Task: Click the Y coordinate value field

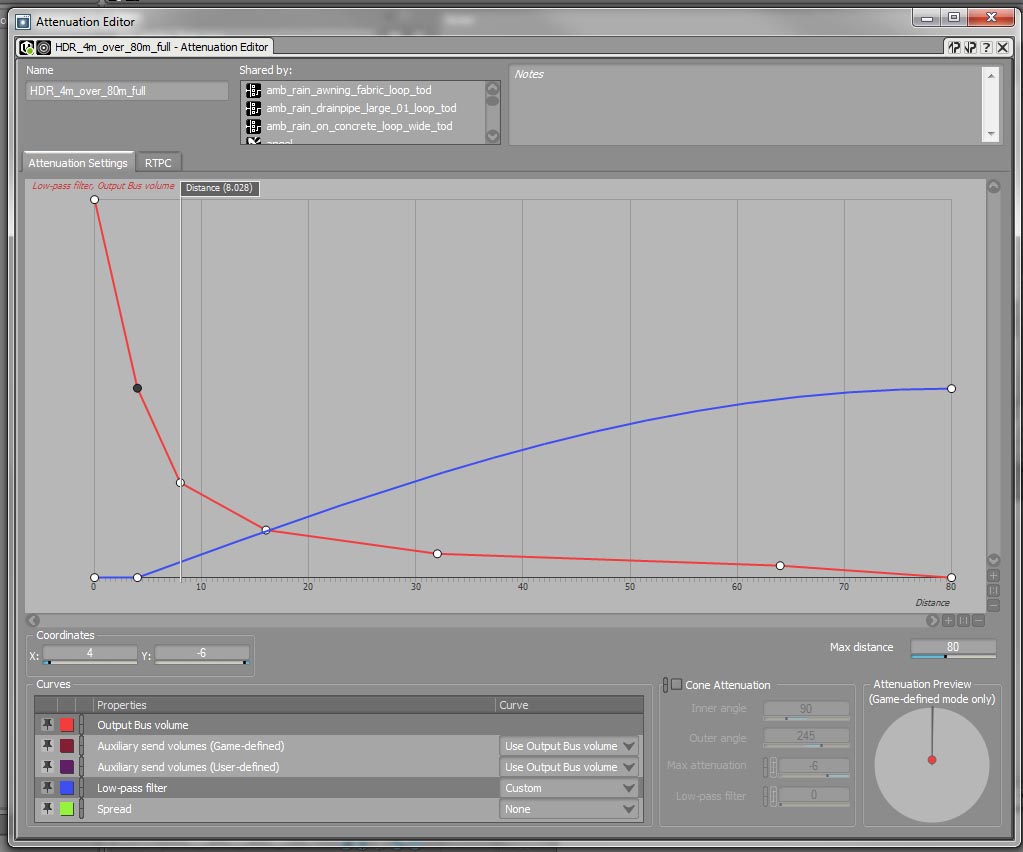Action: pos(202,653)
